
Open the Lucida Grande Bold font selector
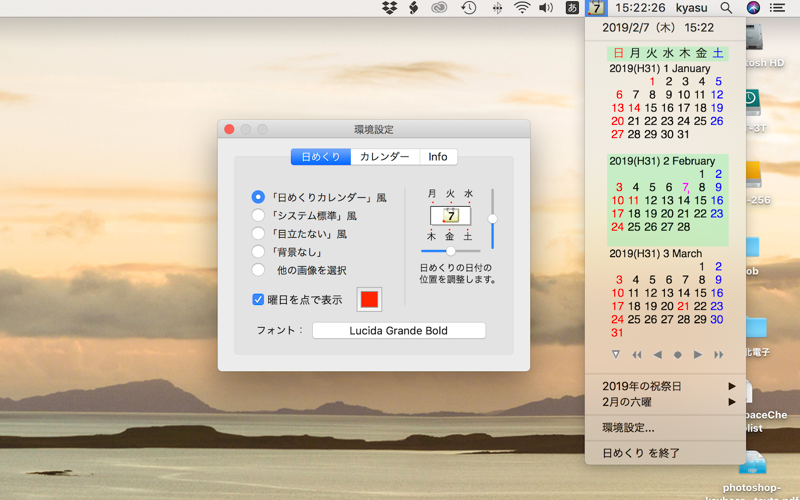click(399, 331)
